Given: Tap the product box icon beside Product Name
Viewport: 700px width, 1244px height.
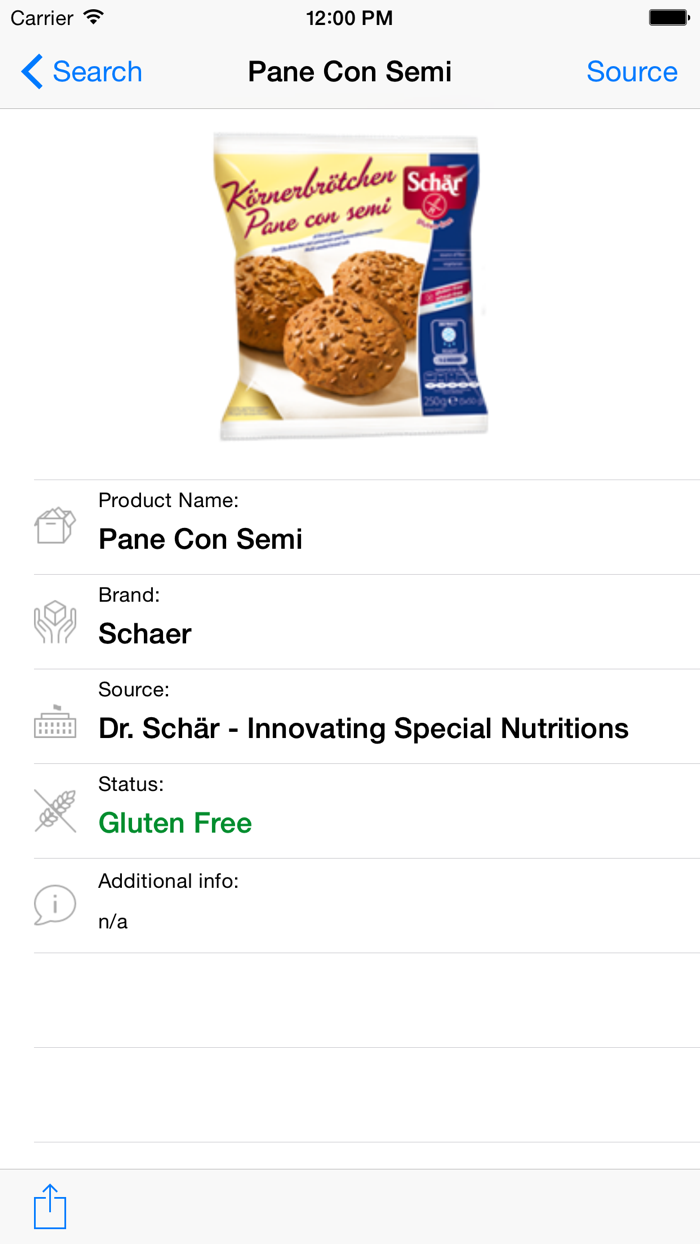Looking at the screenshot, I should 55,524.
